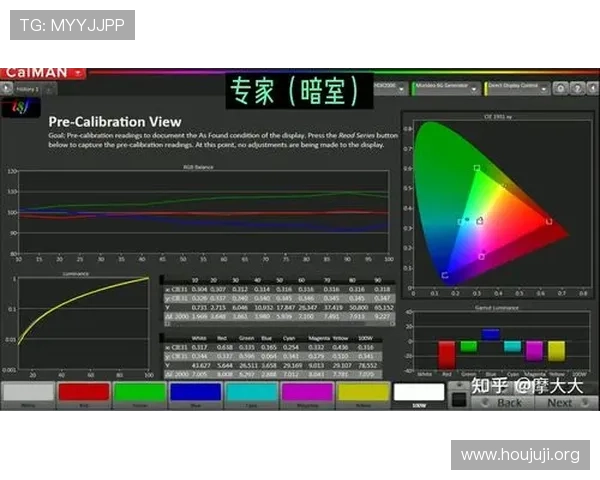Image resolution: width=600 pixels, height=480 pixels.
Task: Click the blue primary target on CIE chart
Action: pyautogui.click(x=445, y=275)
